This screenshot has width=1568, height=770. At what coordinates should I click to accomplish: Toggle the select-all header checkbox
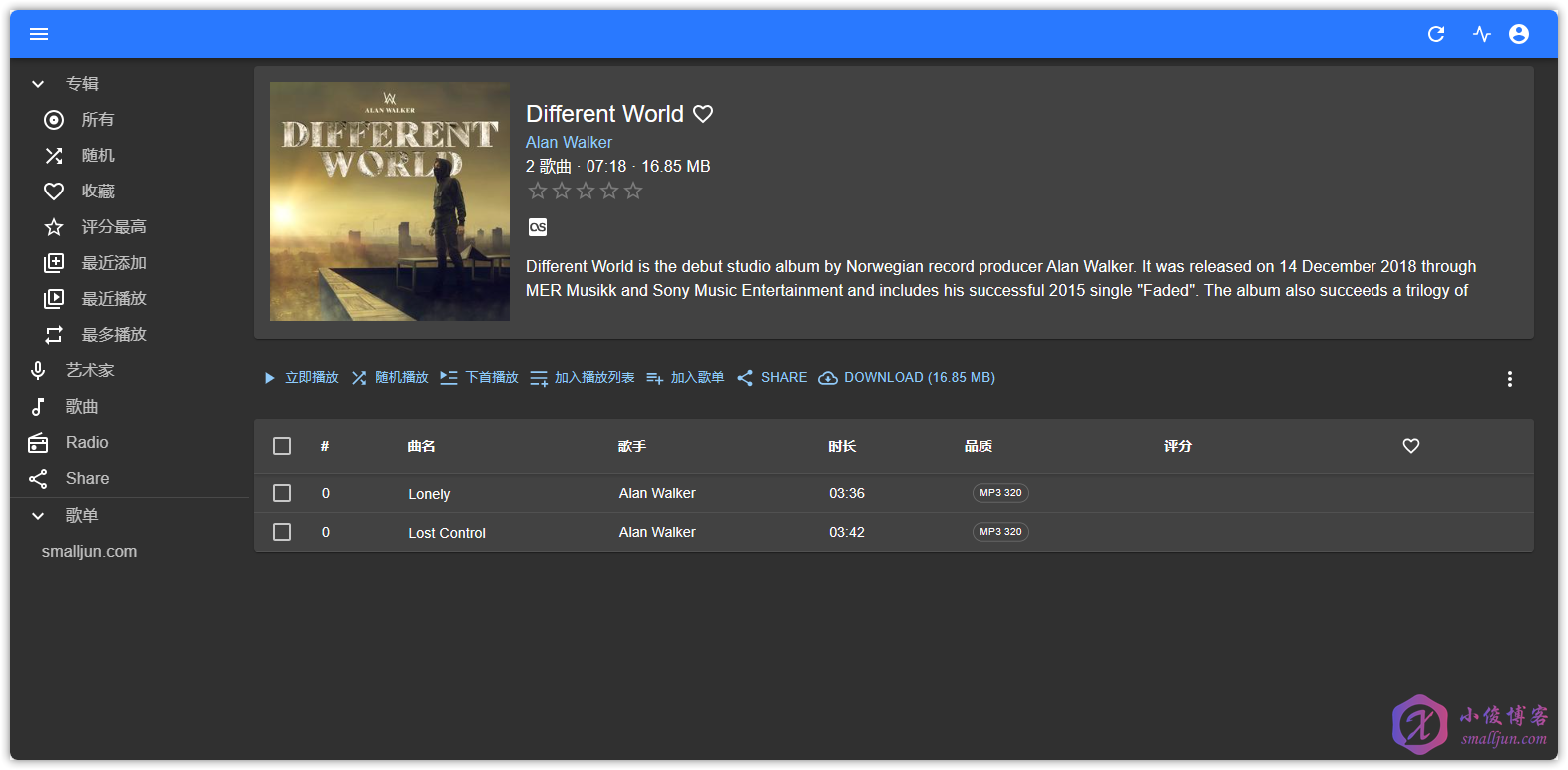tap(282, 446)
